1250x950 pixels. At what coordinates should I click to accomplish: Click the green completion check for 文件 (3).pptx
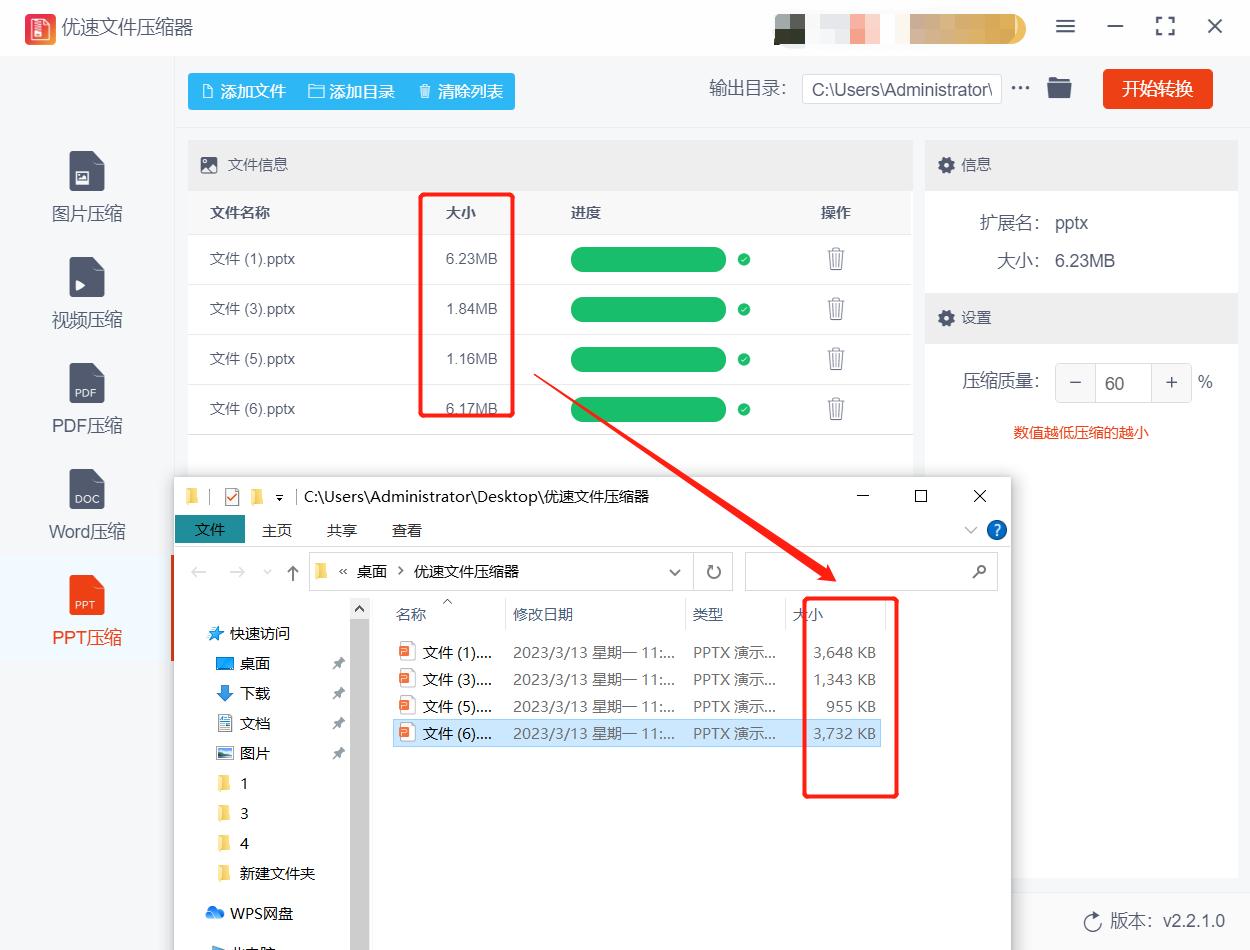pos(743,309)
